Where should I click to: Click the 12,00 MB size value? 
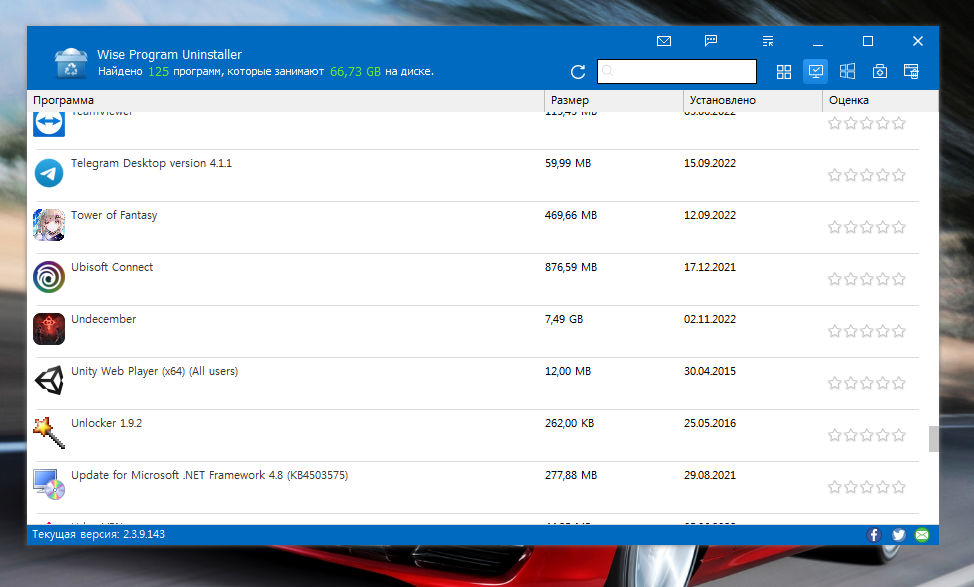click(568, 371)
